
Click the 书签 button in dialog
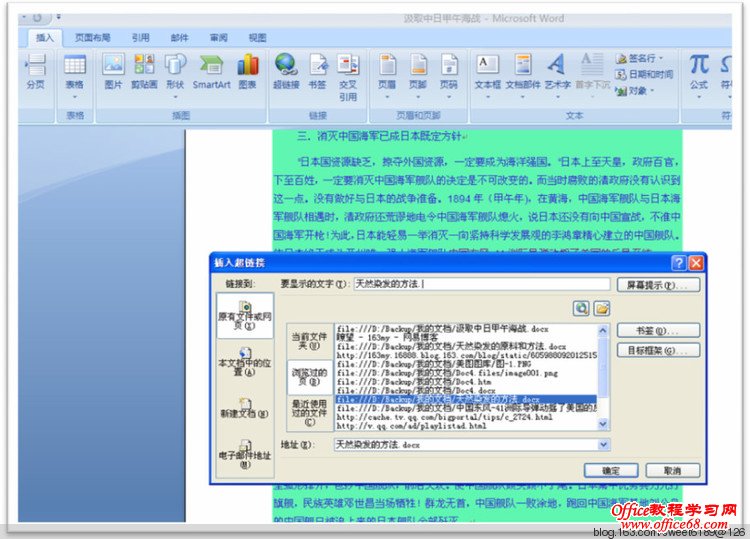(x=658, y=330)
